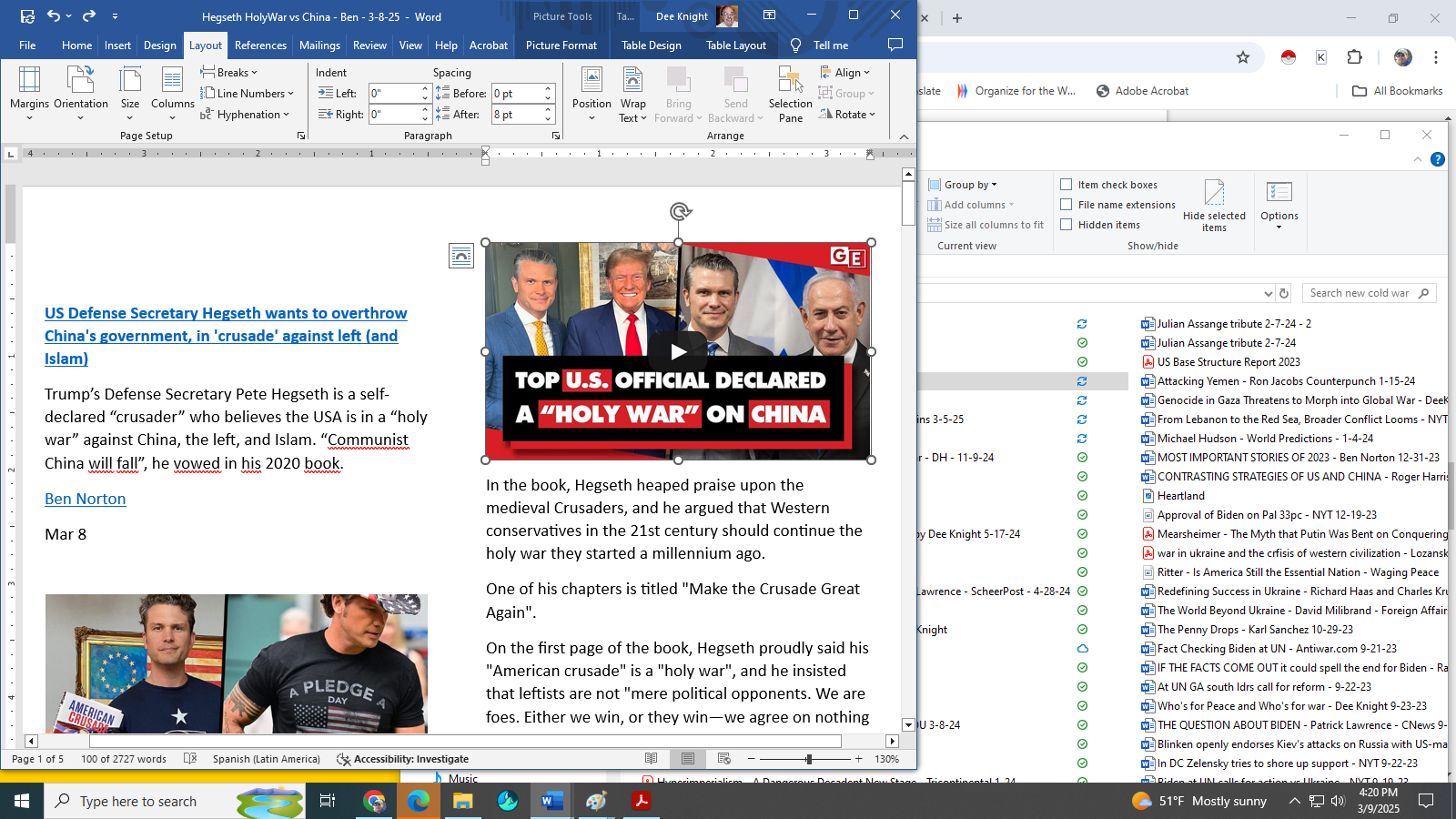Screen dimensions: 1456x819
Task: Open Chrome extensions puzzle icon
Action: [1355, 57]
